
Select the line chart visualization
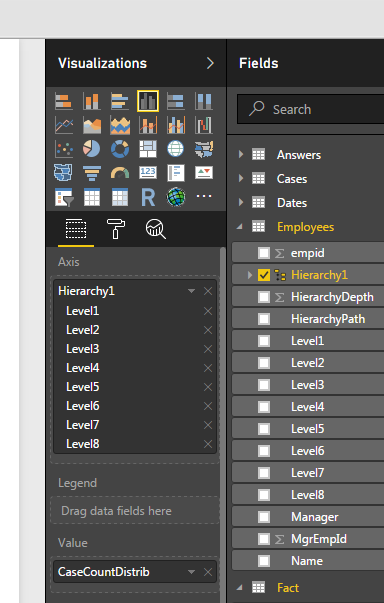point(64,125)
